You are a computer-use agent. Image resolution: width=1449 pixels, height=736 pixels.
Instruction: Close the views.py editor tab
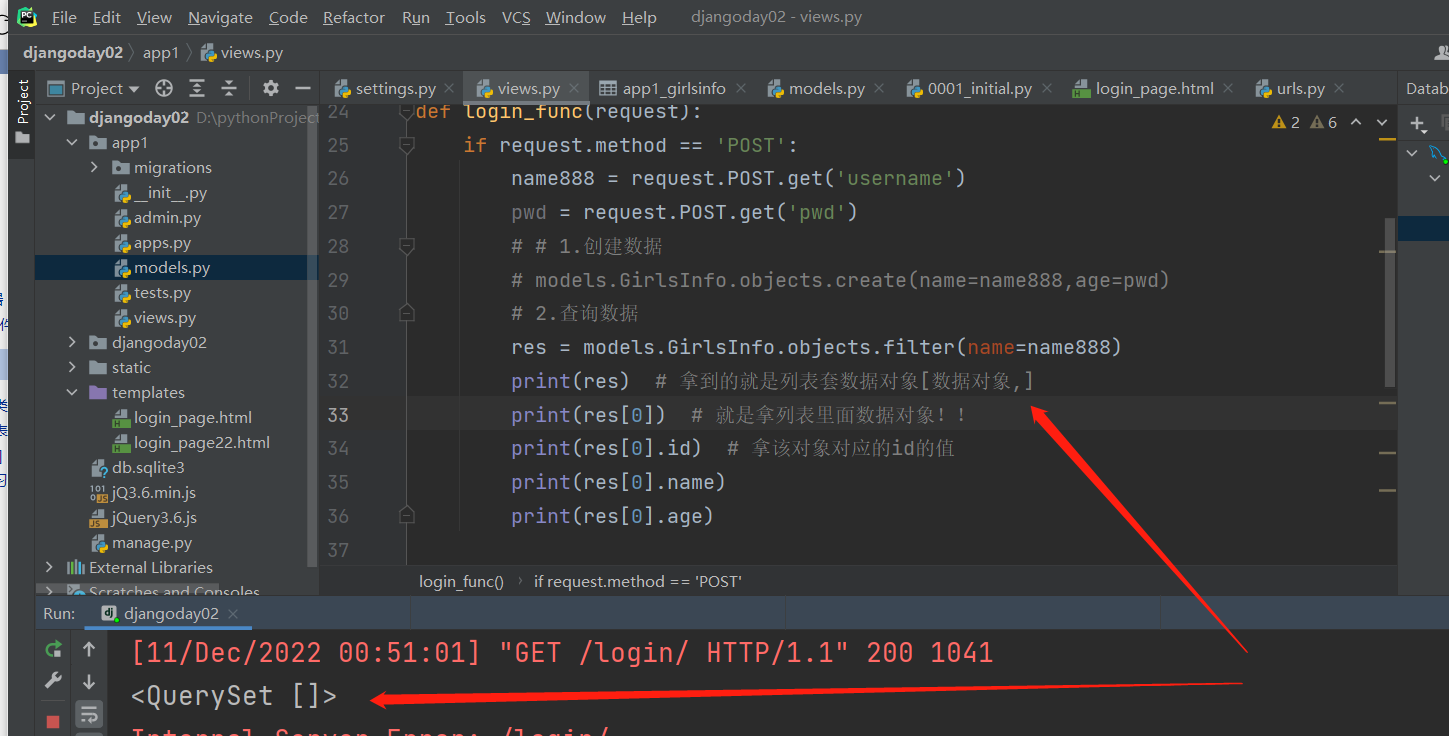(574, 88)
